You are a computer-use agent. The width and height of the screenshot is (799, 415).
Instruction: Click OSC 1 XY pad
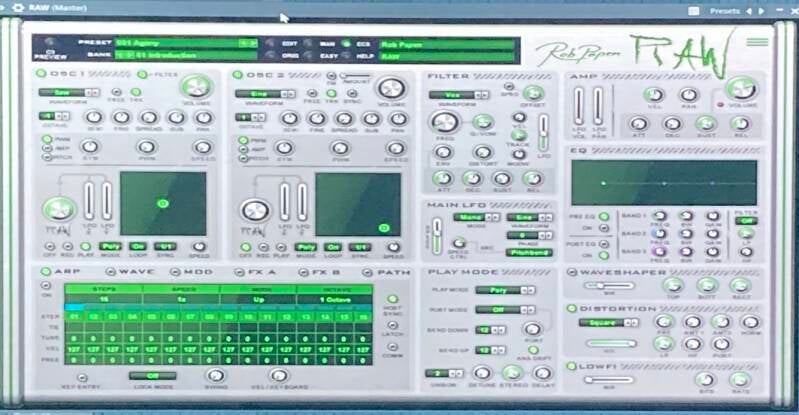coord(163,203)
